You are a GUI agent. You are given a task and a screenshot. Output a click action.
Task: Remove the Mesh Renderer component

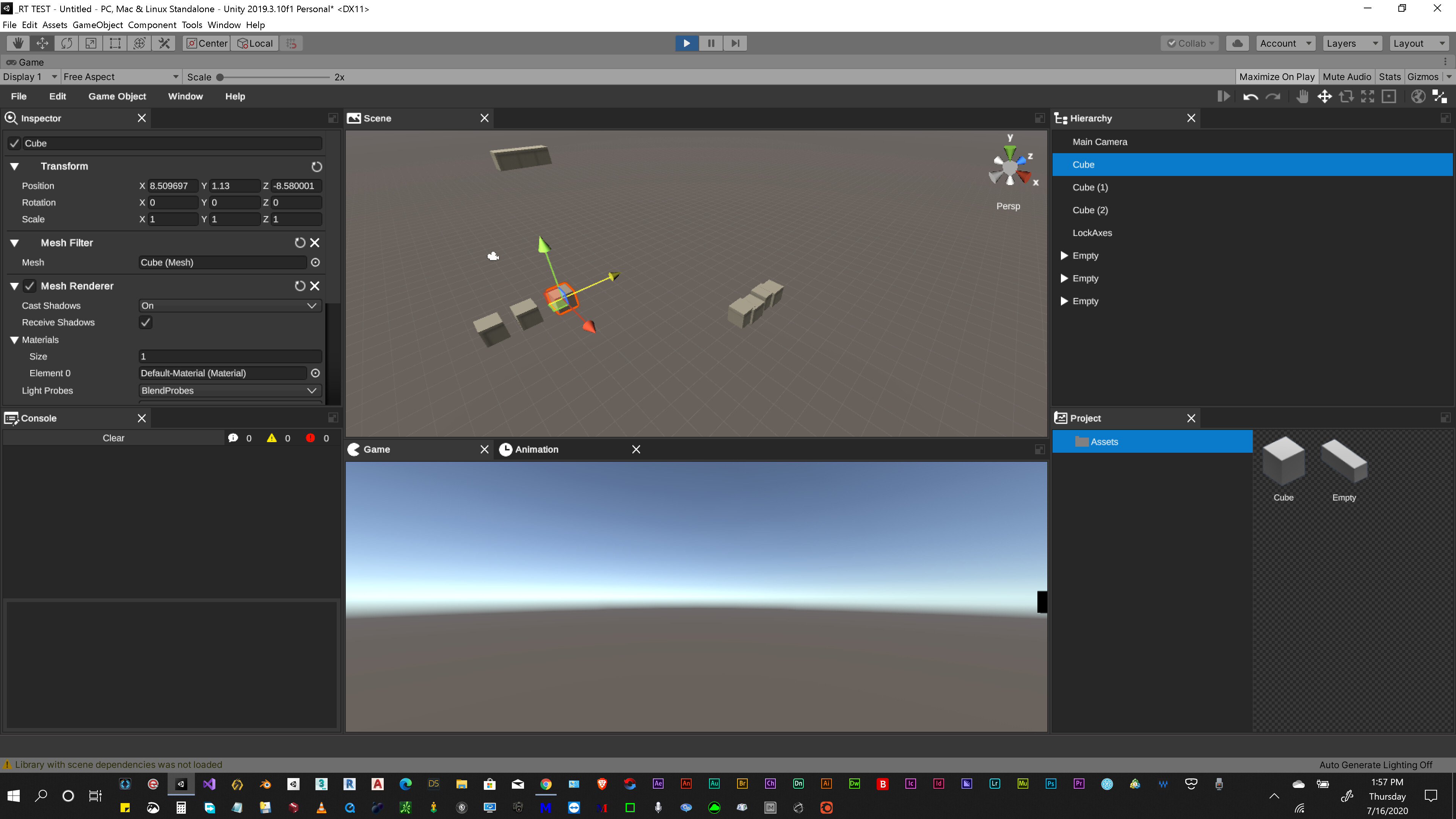[315, 286]
